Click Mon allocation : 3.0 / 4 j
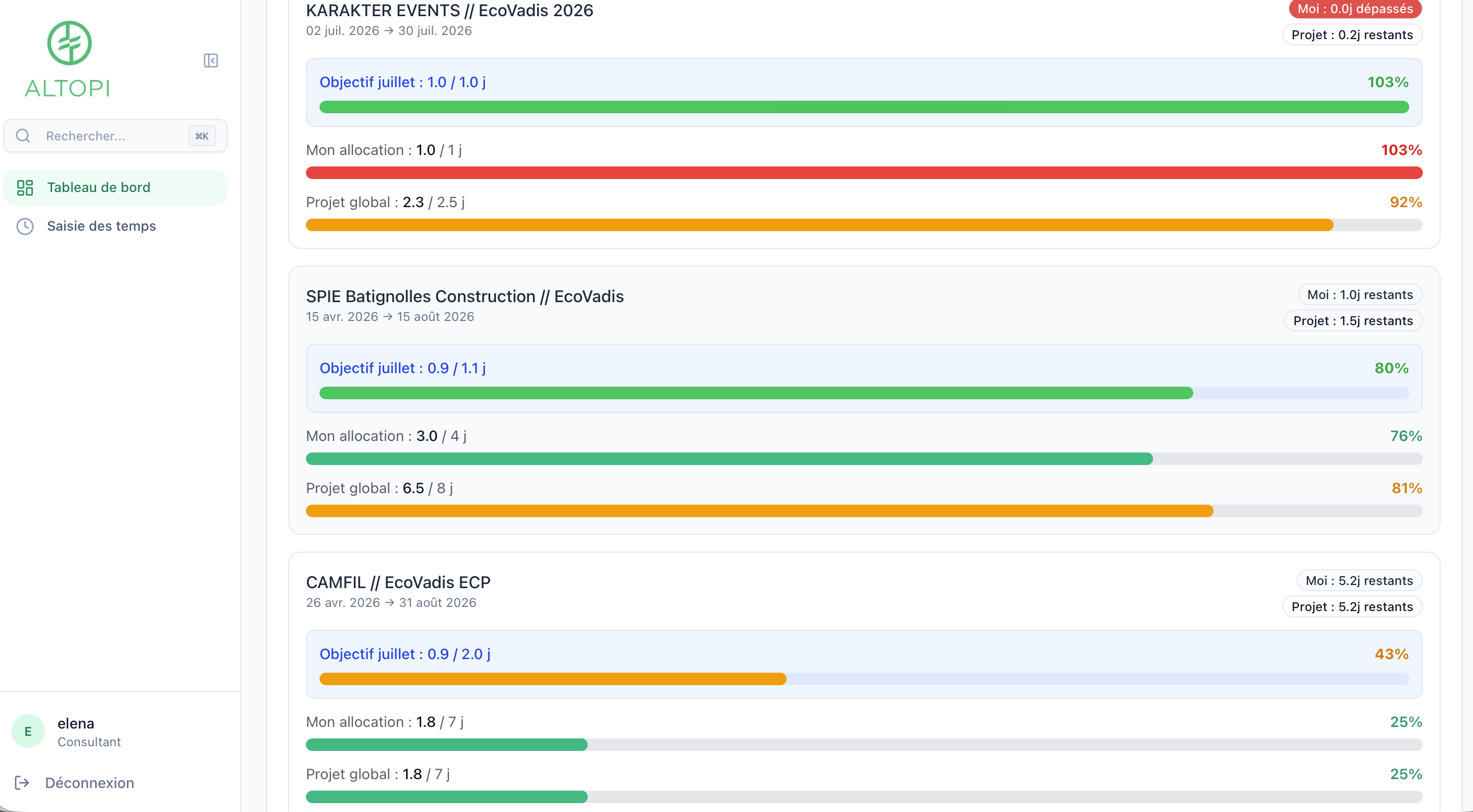The width and height of the screenshot is (1473, 812). click(386, 436)
